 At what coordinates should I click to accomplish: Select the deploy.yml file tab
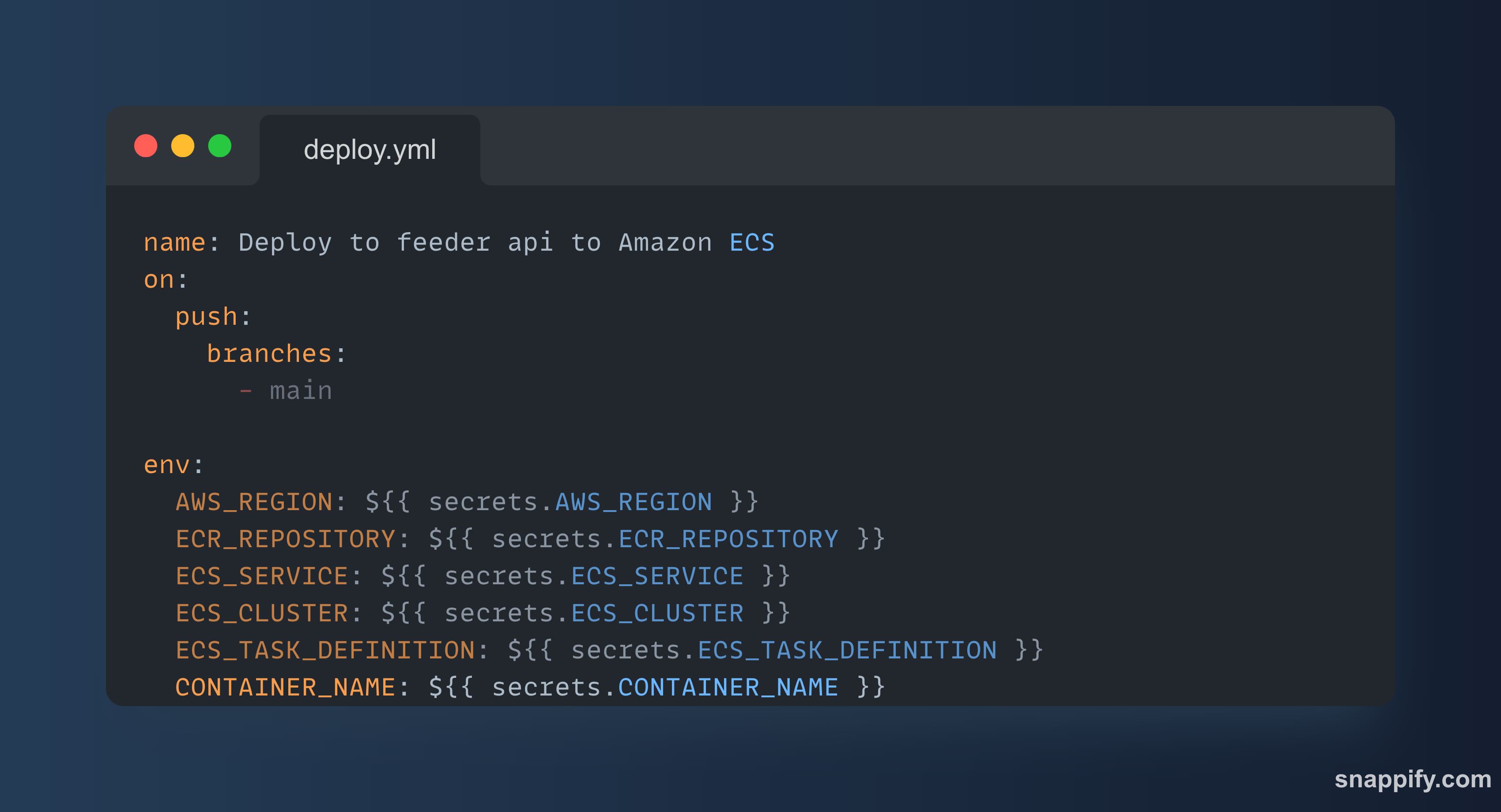[370, 150]
